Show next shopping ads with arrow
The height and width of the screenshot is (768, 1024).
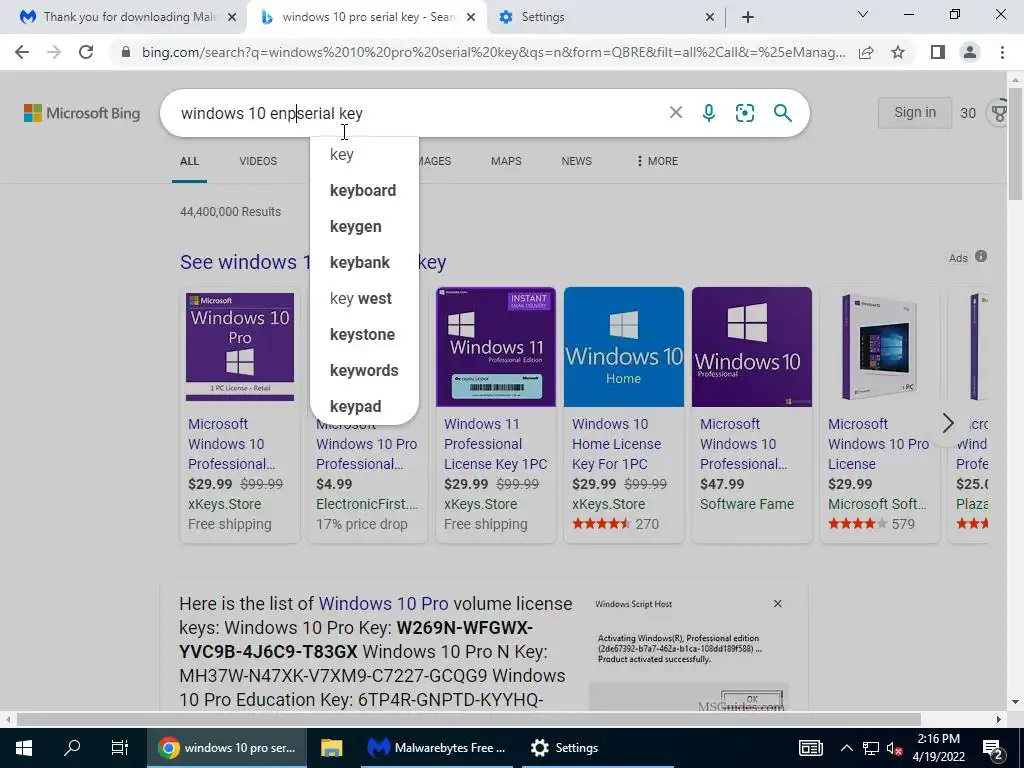(x=948, y=423)
